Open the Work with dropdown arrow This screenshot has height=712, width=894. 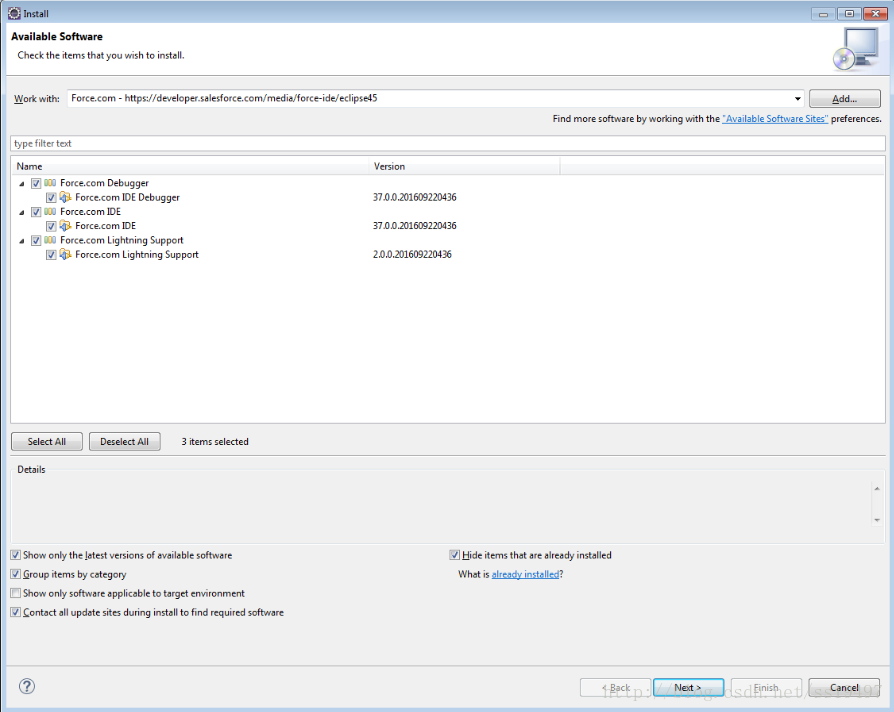(797, 99)
